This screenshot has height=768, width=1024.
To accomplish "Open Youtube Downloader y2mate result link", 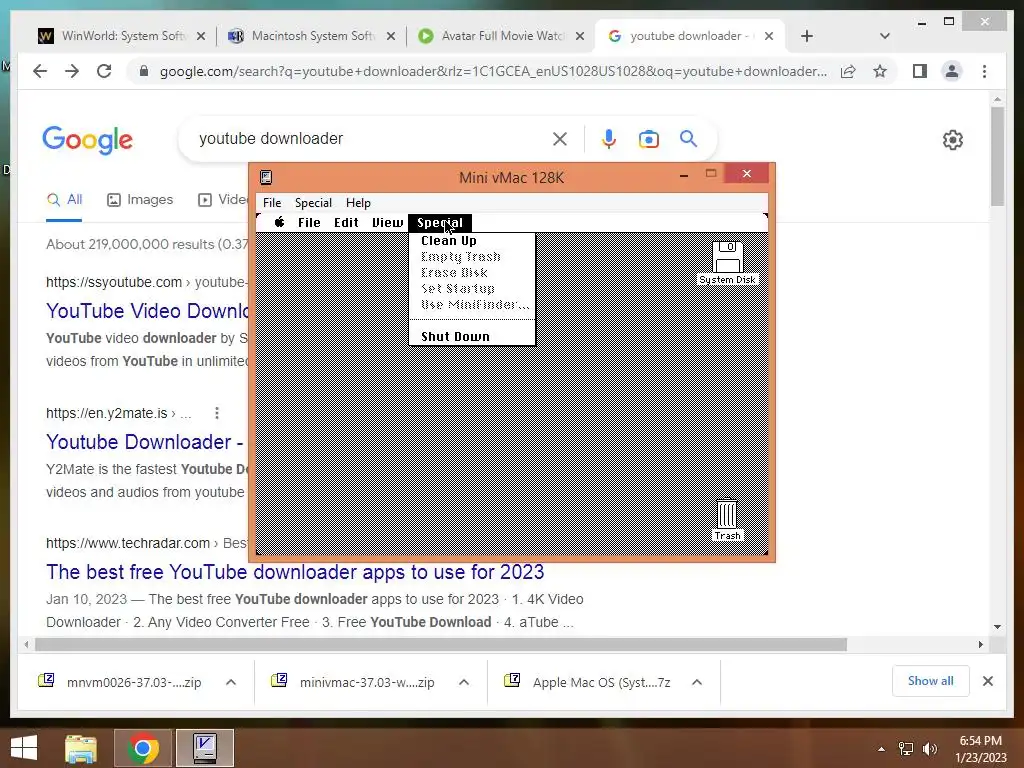I will point(144,441).
